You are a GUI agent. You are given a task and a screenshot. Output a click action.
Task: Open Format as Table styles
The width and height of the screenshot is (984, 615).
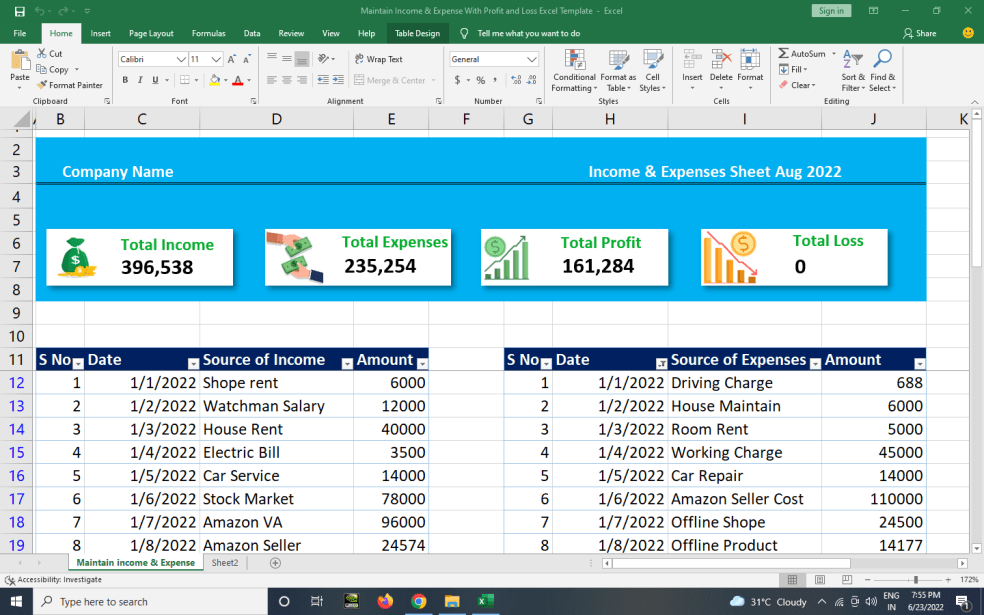618,72
